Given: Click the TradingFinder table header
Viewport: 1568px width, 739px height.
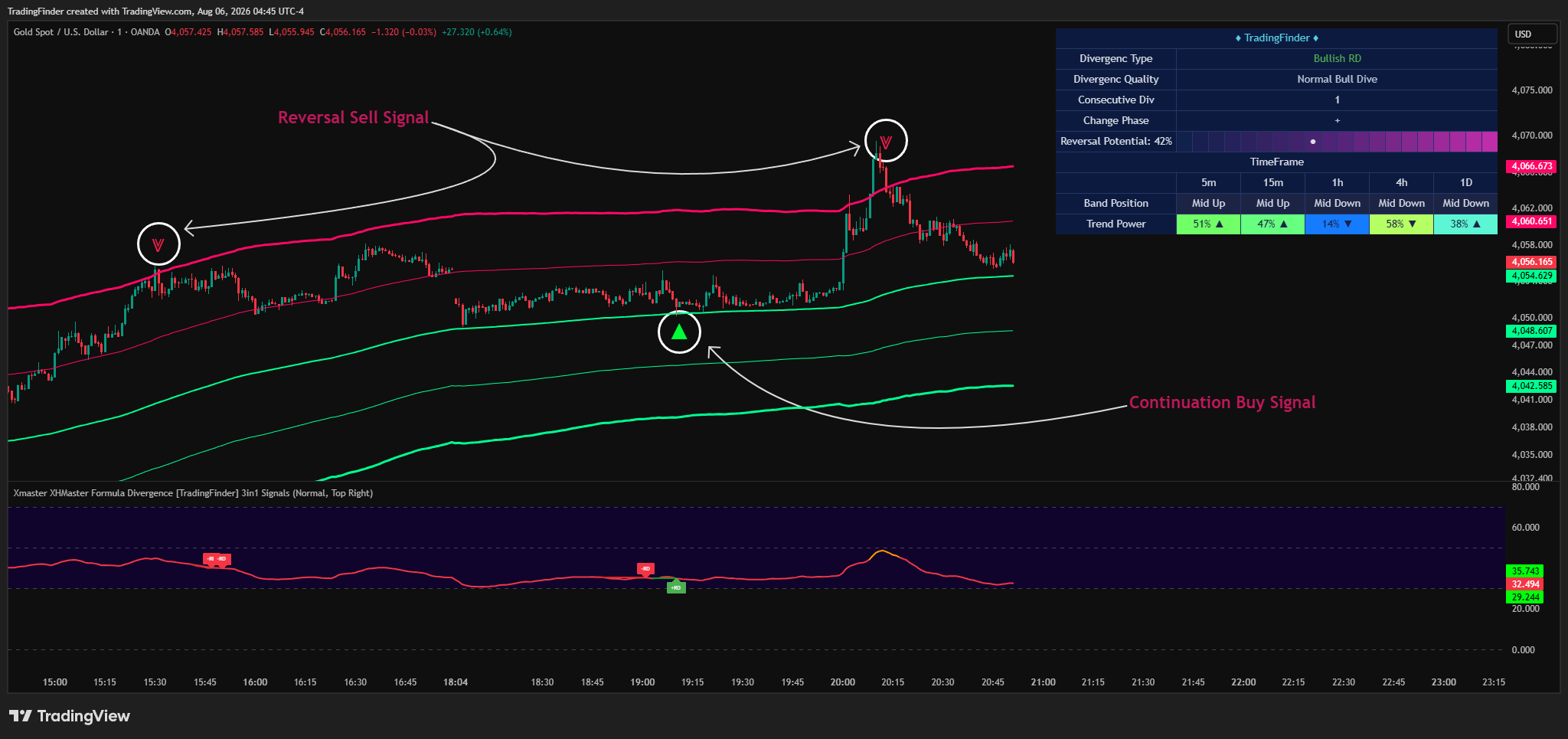Looking at the screenshot, I should [1276, 38].
